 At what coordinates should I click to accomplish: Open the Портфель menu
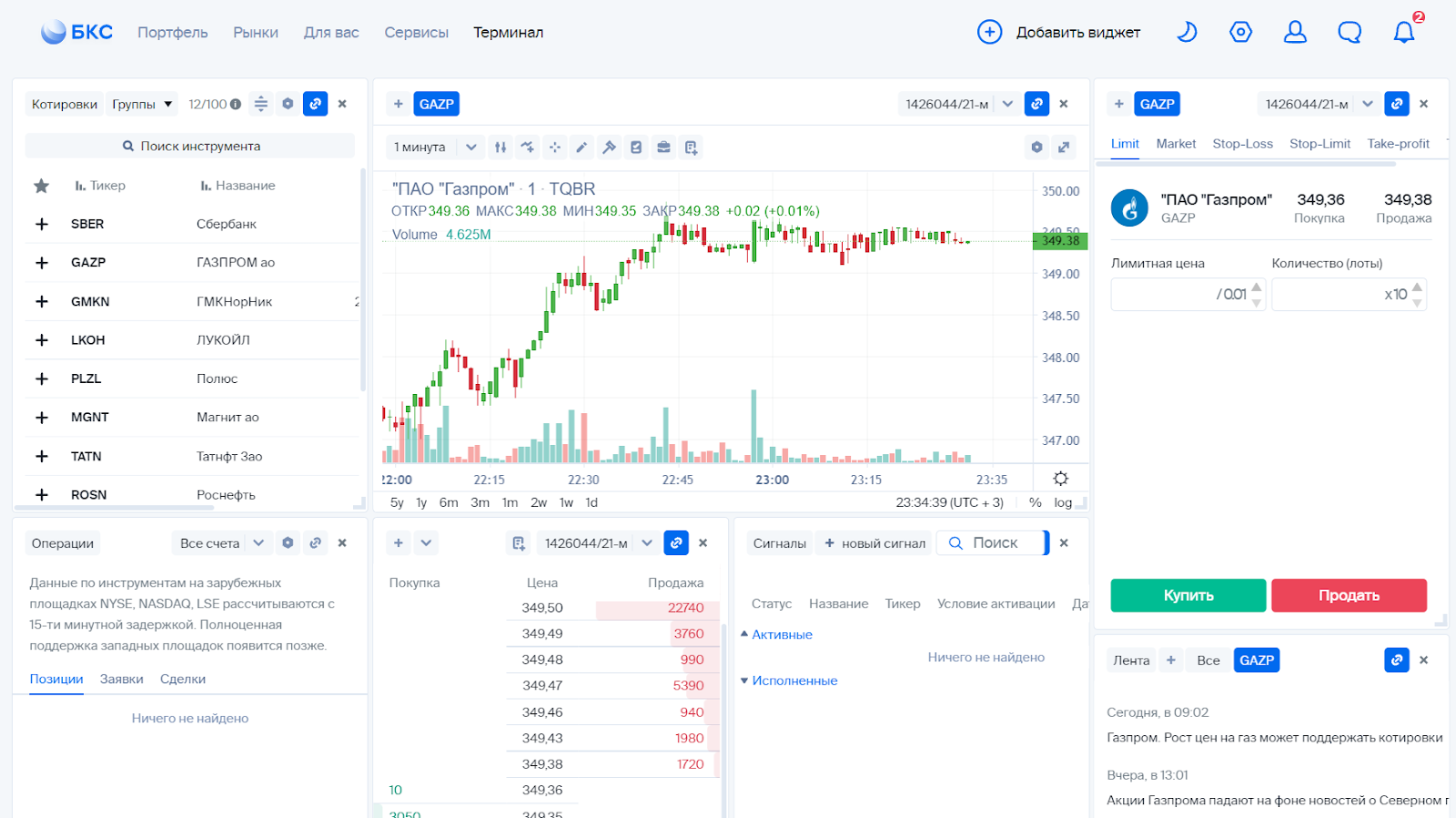click(x=173, y=32)
